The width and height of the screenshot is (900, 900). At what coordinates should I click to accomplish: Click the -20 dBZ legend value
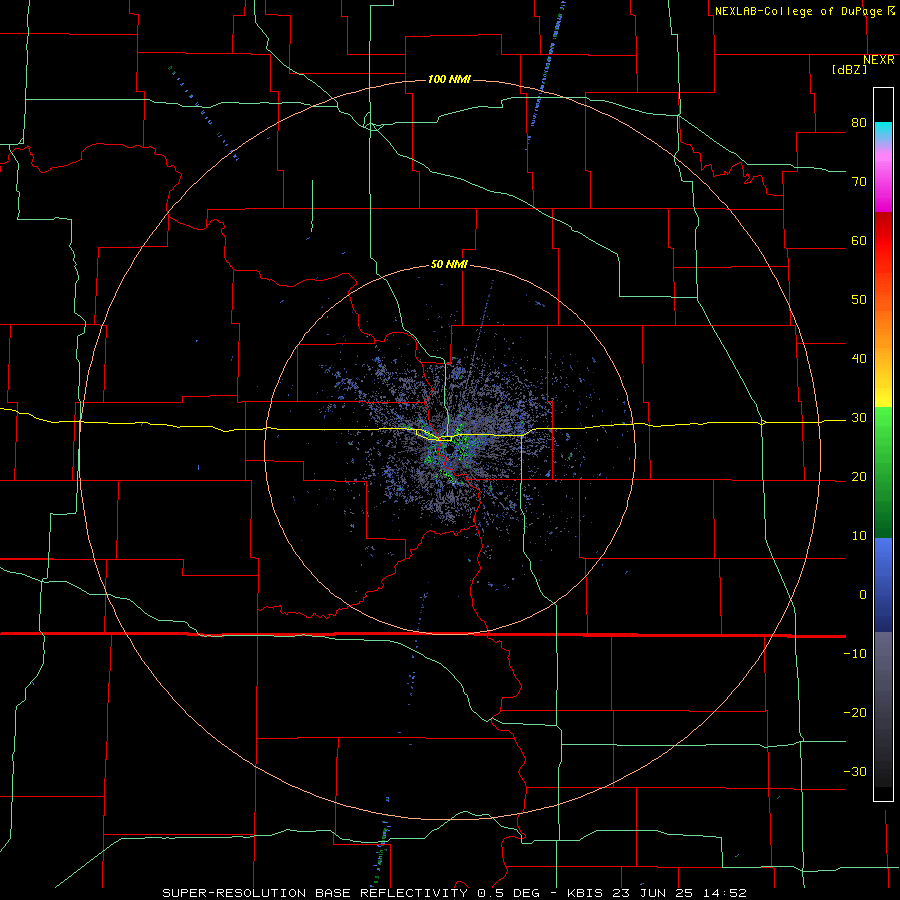pos(855,712)
